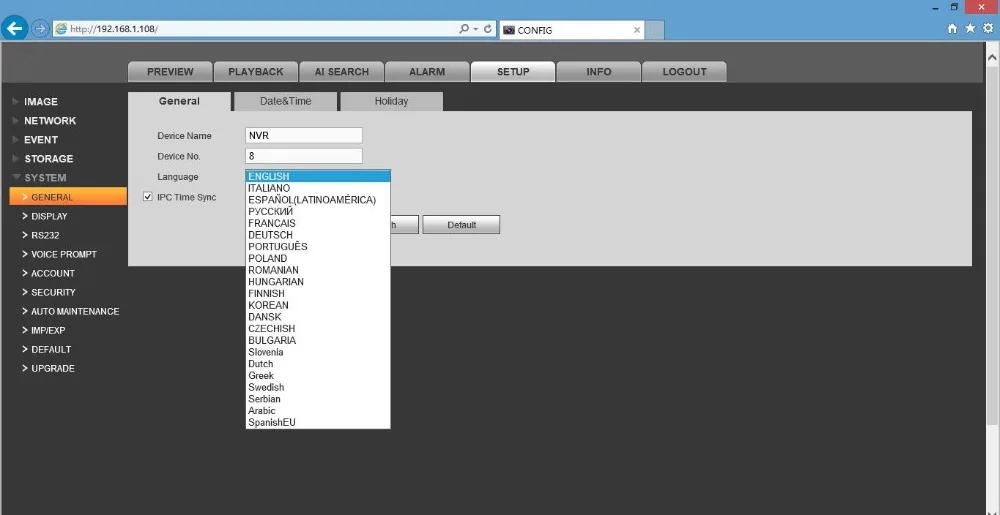Pick Swedish from the language list
The image size is (1000, 515).
[318, 387]
